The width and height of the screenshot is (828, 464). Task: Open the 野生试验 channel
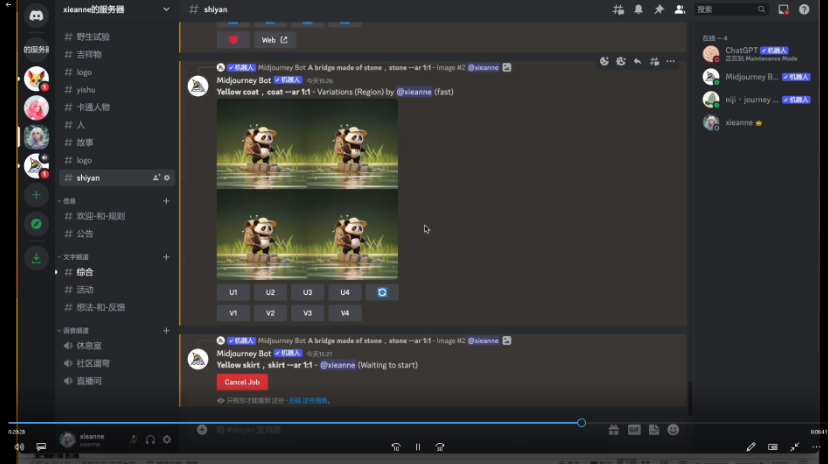[x=117, y=37]
